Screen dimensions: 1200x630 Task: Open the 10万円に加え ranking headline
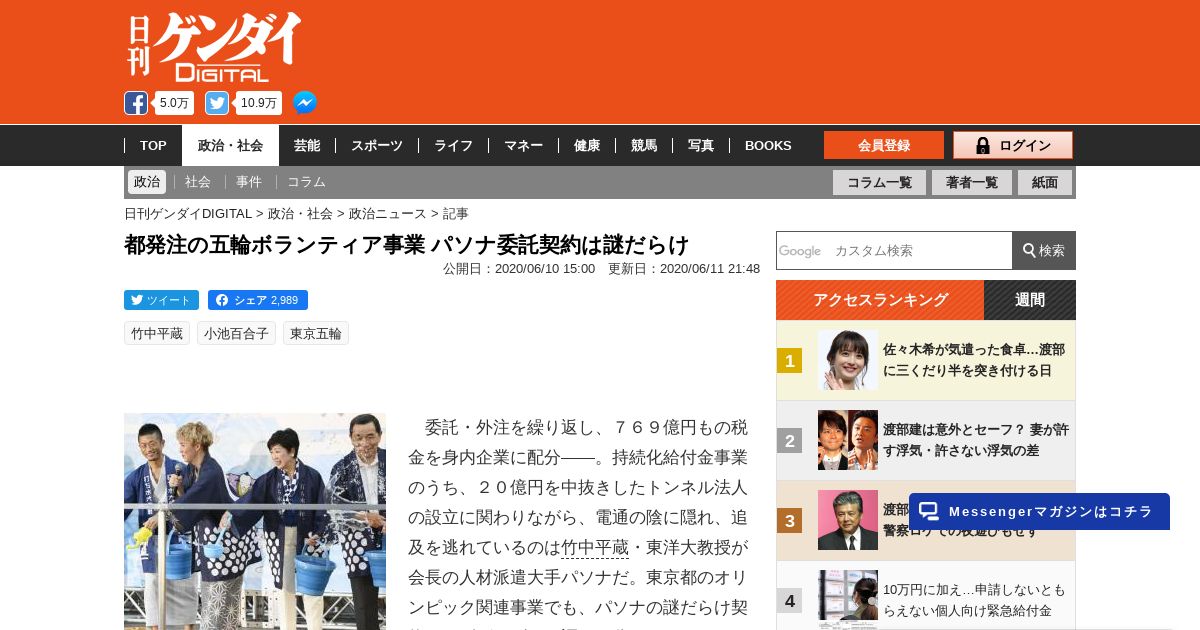(x=974, y=600)
